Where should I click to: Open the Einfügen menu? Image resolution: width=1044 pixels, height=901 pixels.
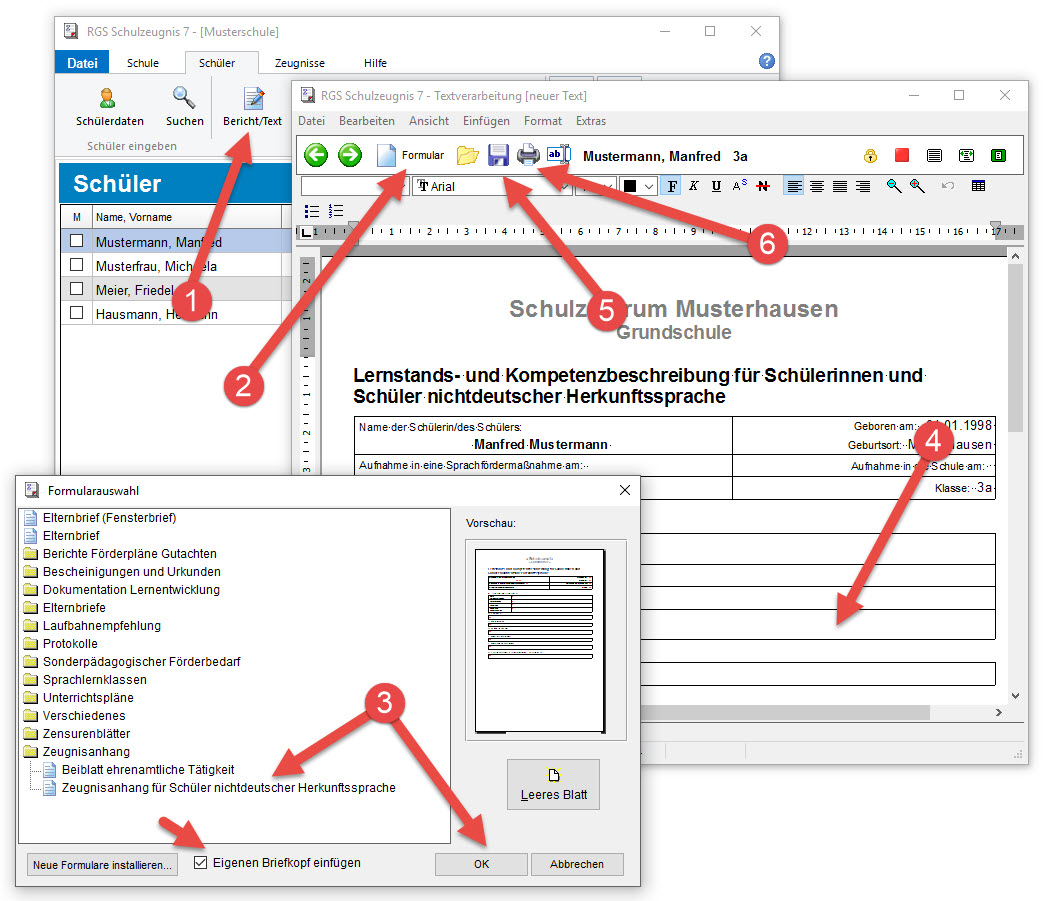pos(486,121)
